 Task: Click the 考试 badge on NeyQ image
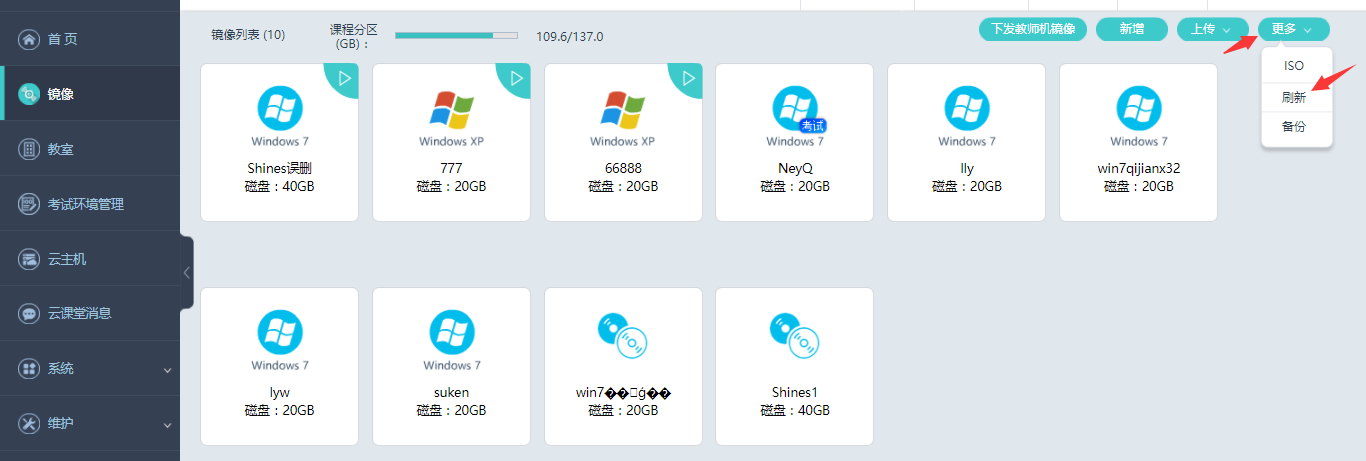811,125
